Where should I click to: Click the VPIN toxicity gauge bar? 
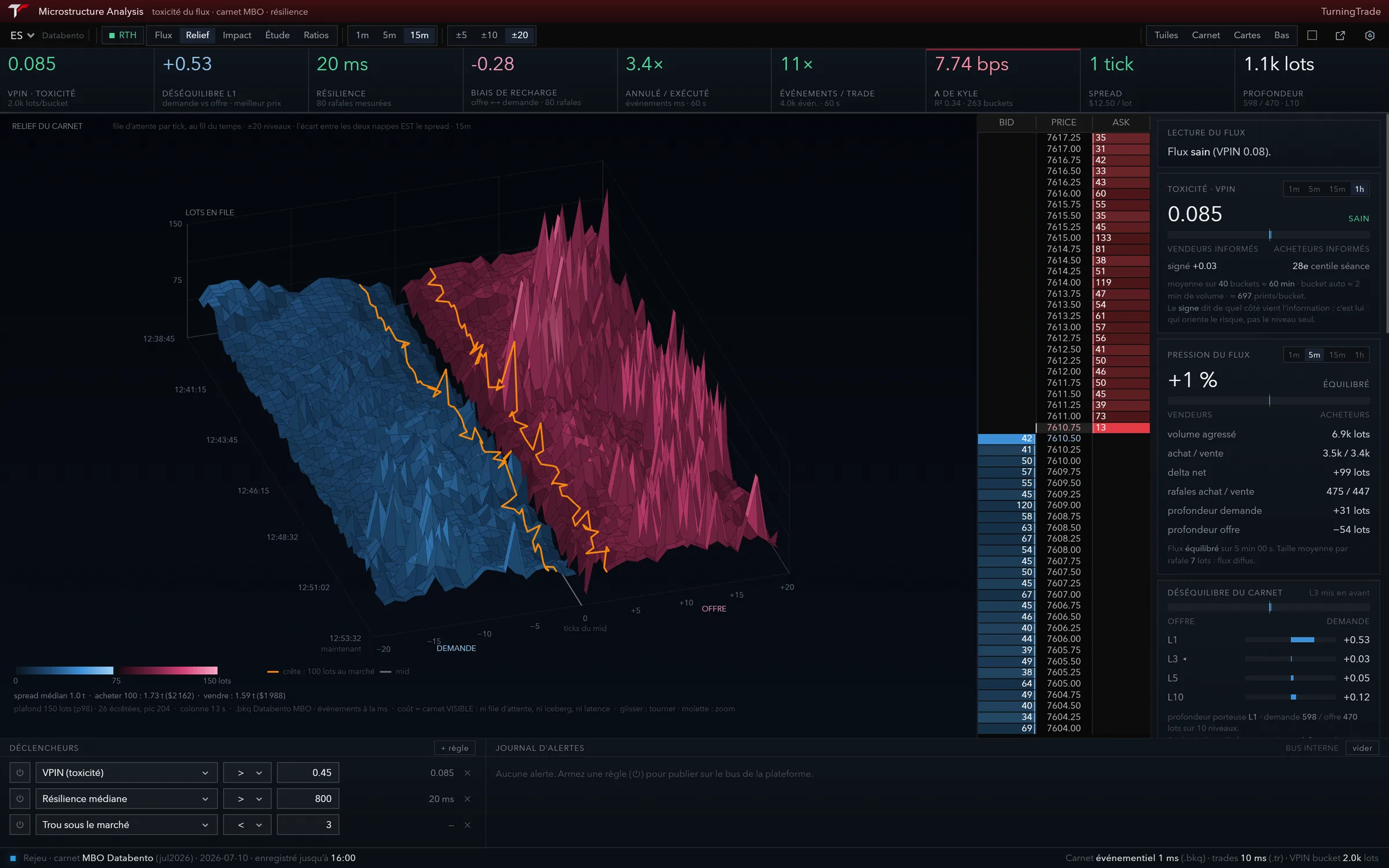[x=1269, y=235]
